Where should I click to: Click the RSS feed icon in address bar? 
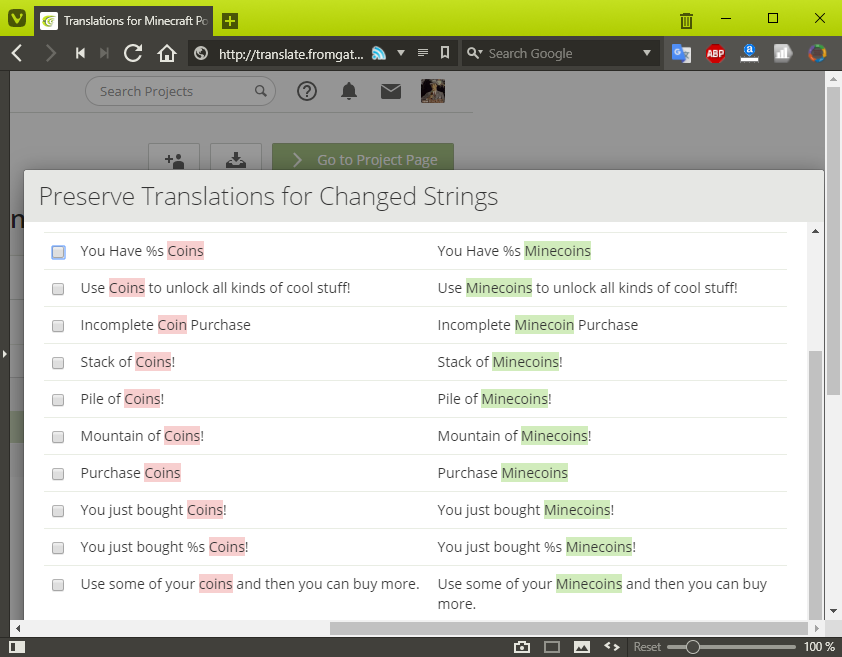point(379,53)
